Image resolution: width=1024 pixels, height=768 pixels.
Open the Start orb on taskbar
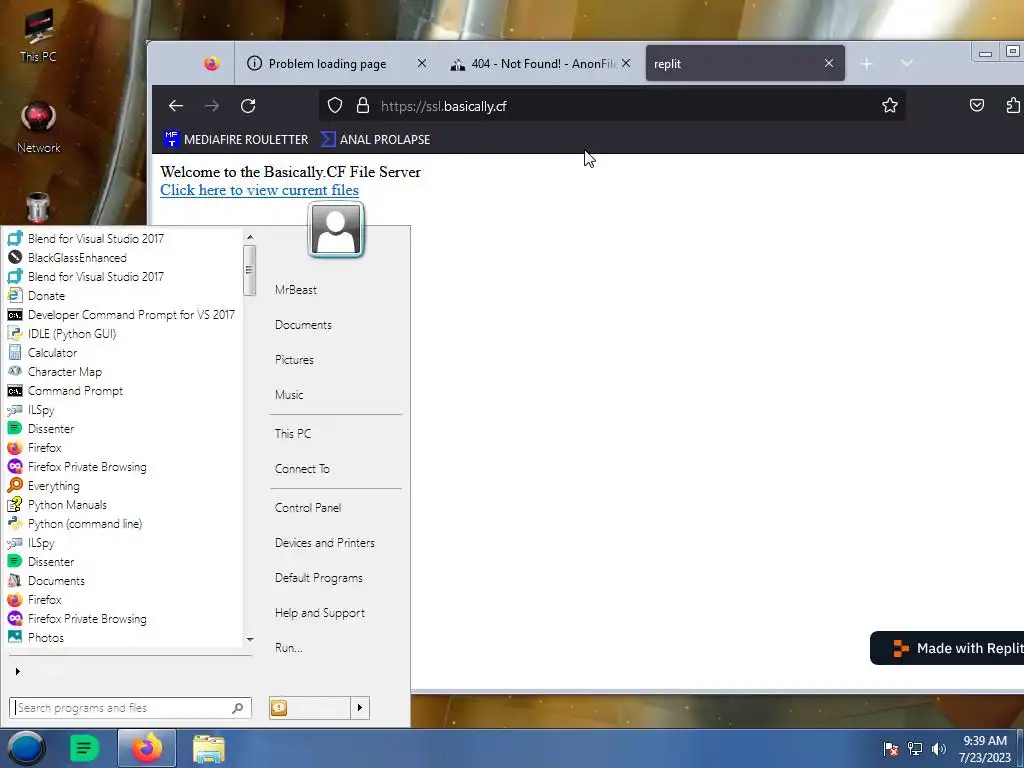click(x=26, y=748)
